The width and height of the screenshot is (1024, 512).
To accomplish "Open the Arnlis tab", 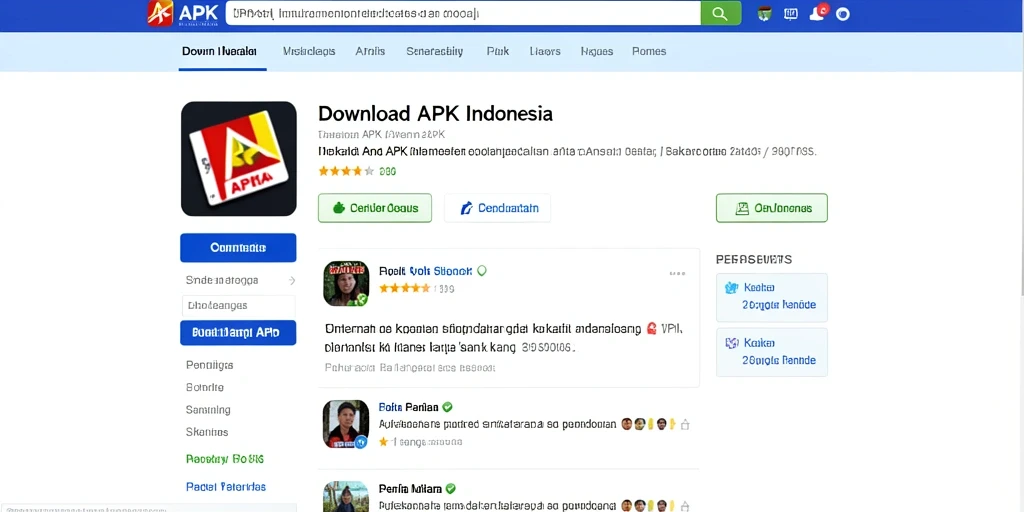I will (370, 52).
